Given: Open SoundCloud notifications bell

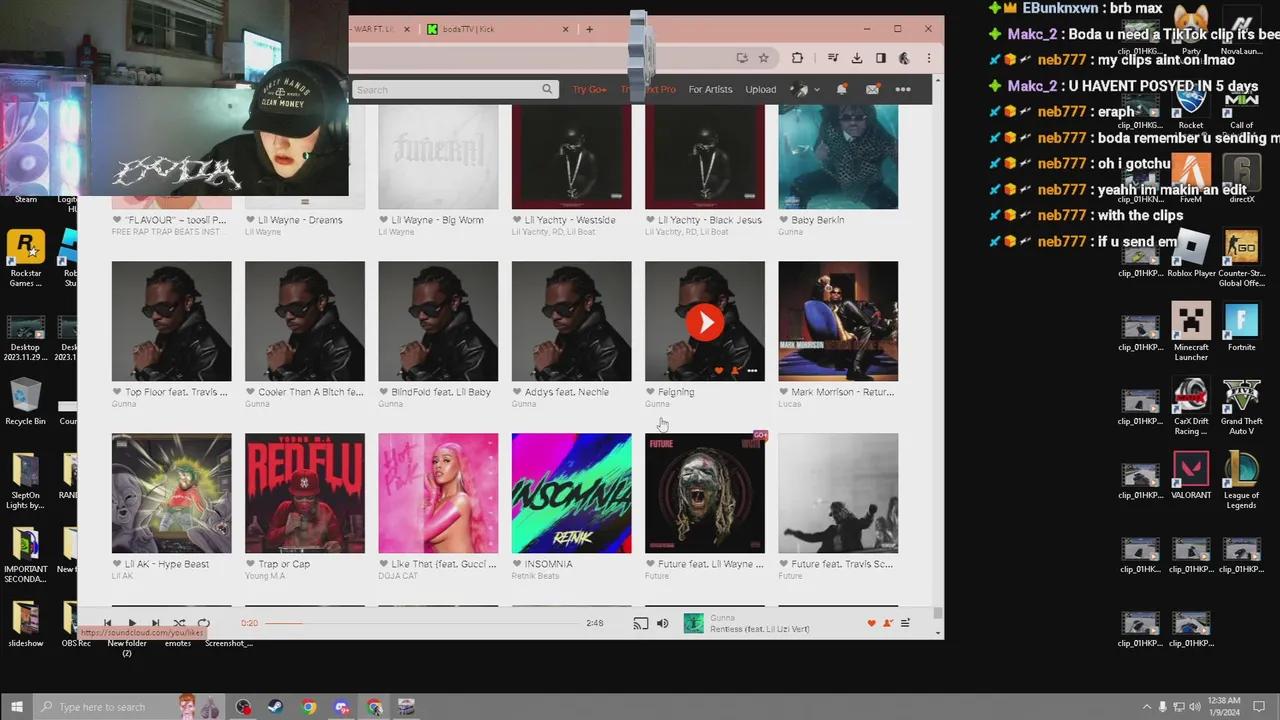Looking at the screenshot, I should coord(841,89).
